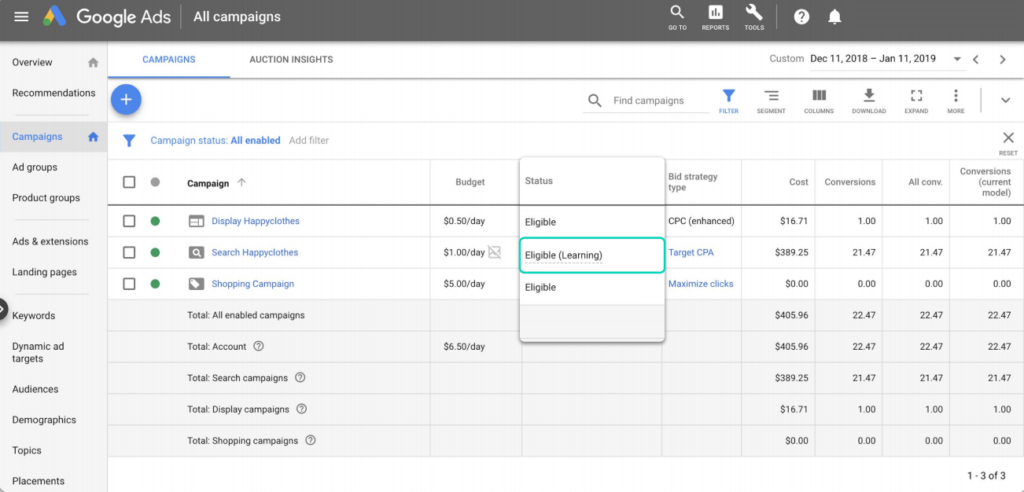Click the Find campaigns search field
Image resolution: width=1024 pixels, height=492 pixels.
click(660, 101)
